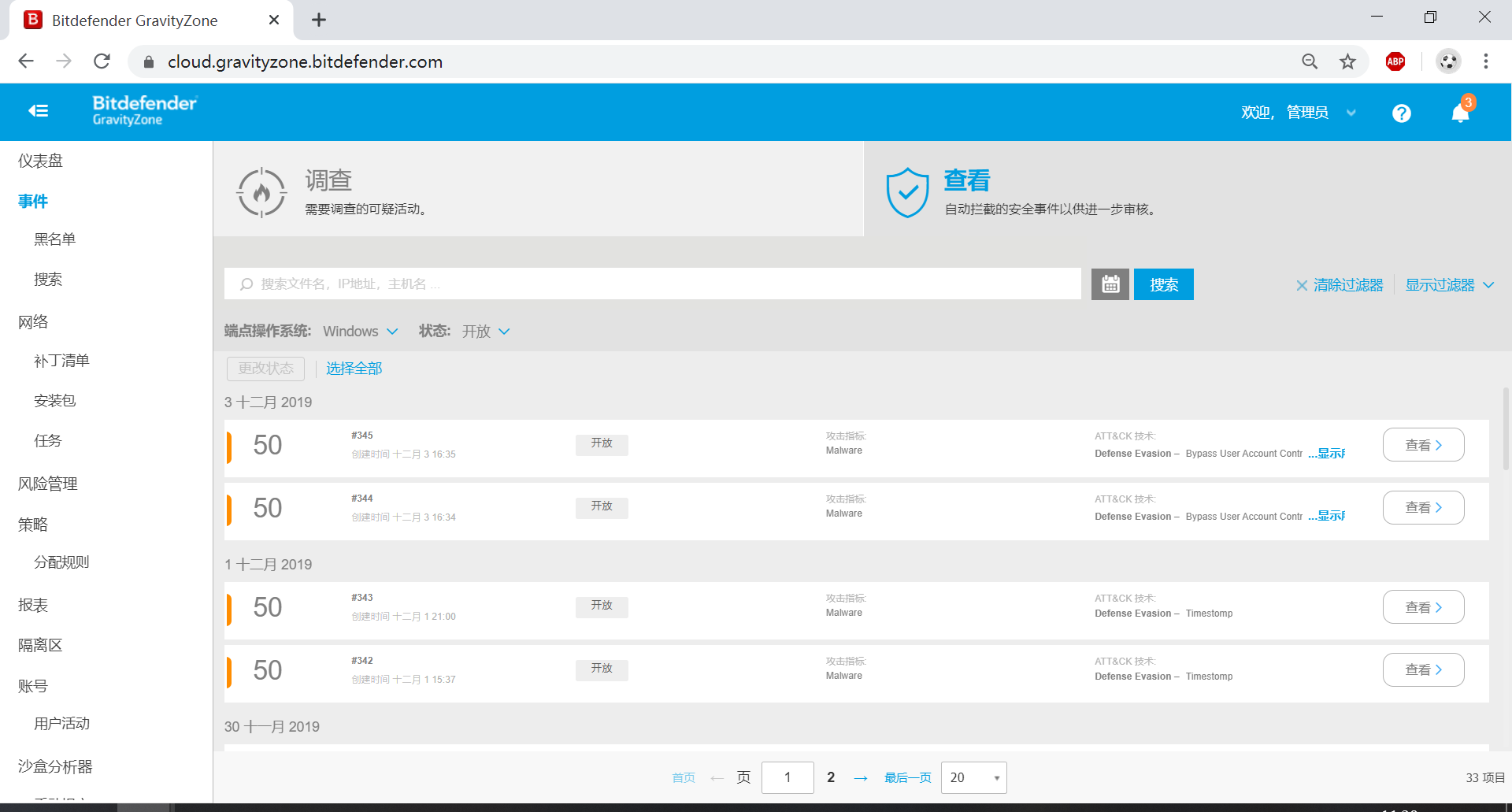Open 沙盒分析器 in the sidebar
The width and height of the screenshot is (1512, 812).
tap(55, 766)
